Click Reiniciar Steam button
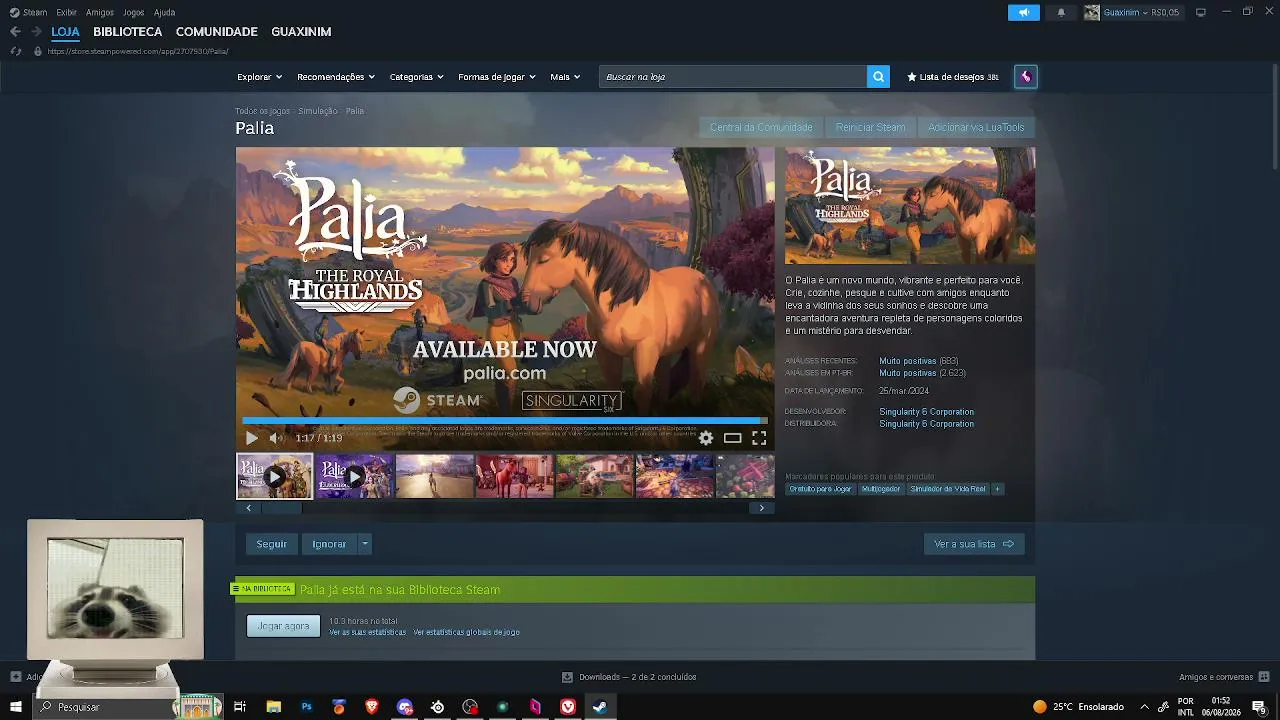Image resolution: width=1280 pixels, height=720 pixels. [x=870, y=127]
